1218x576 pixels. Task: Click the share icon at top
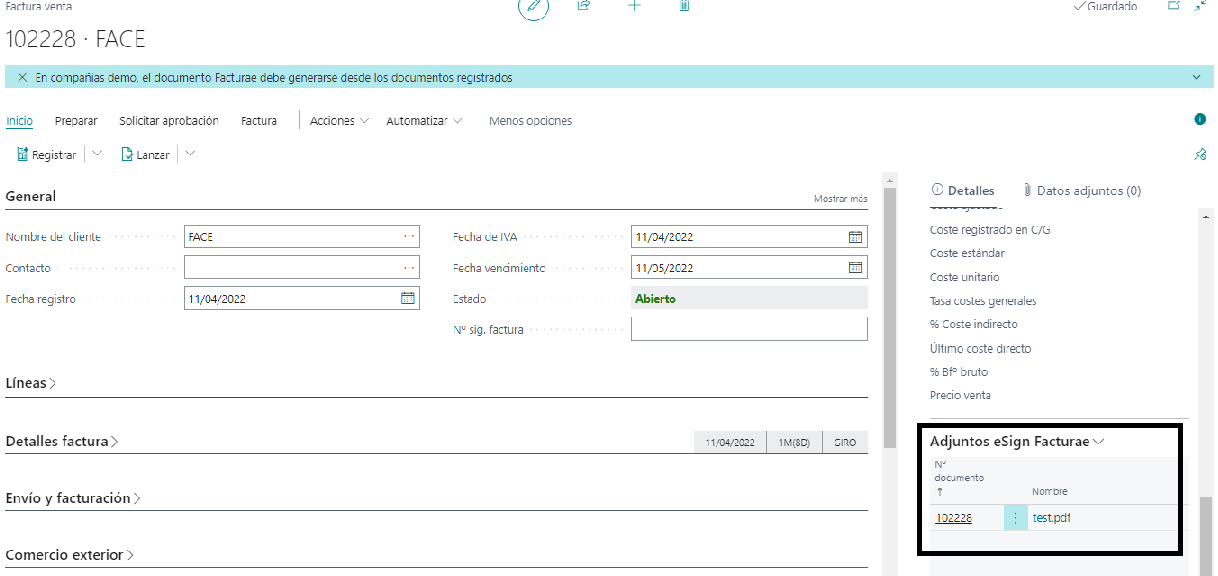tap(584, 6)
